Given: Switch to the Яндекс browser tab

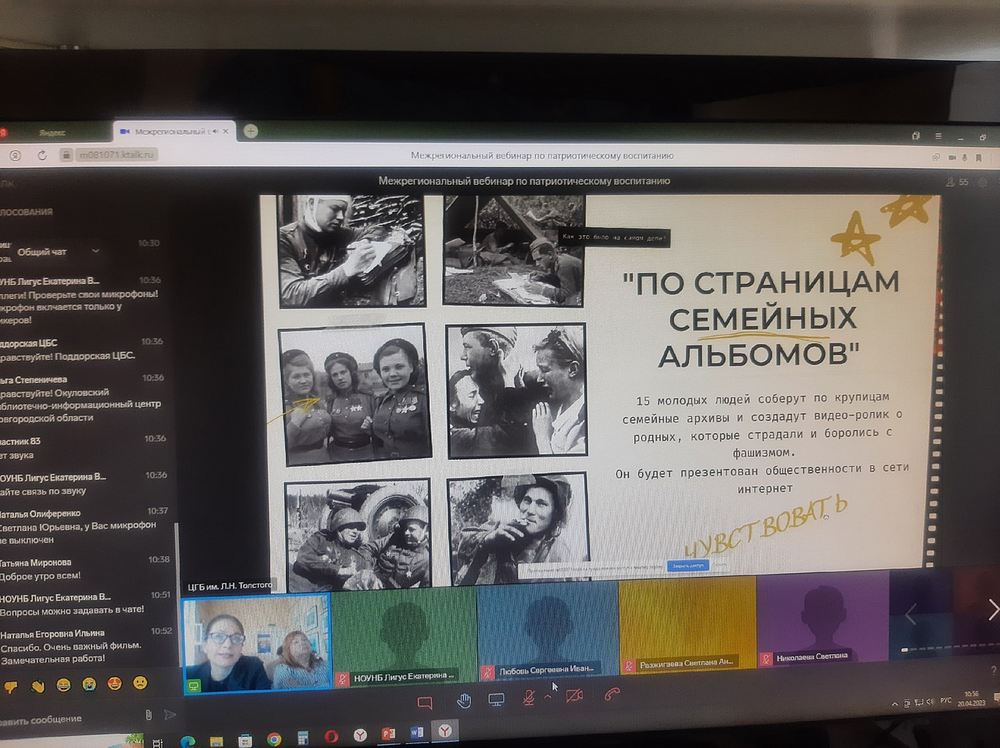Looking at the screenshot, I should pos(52,132).
